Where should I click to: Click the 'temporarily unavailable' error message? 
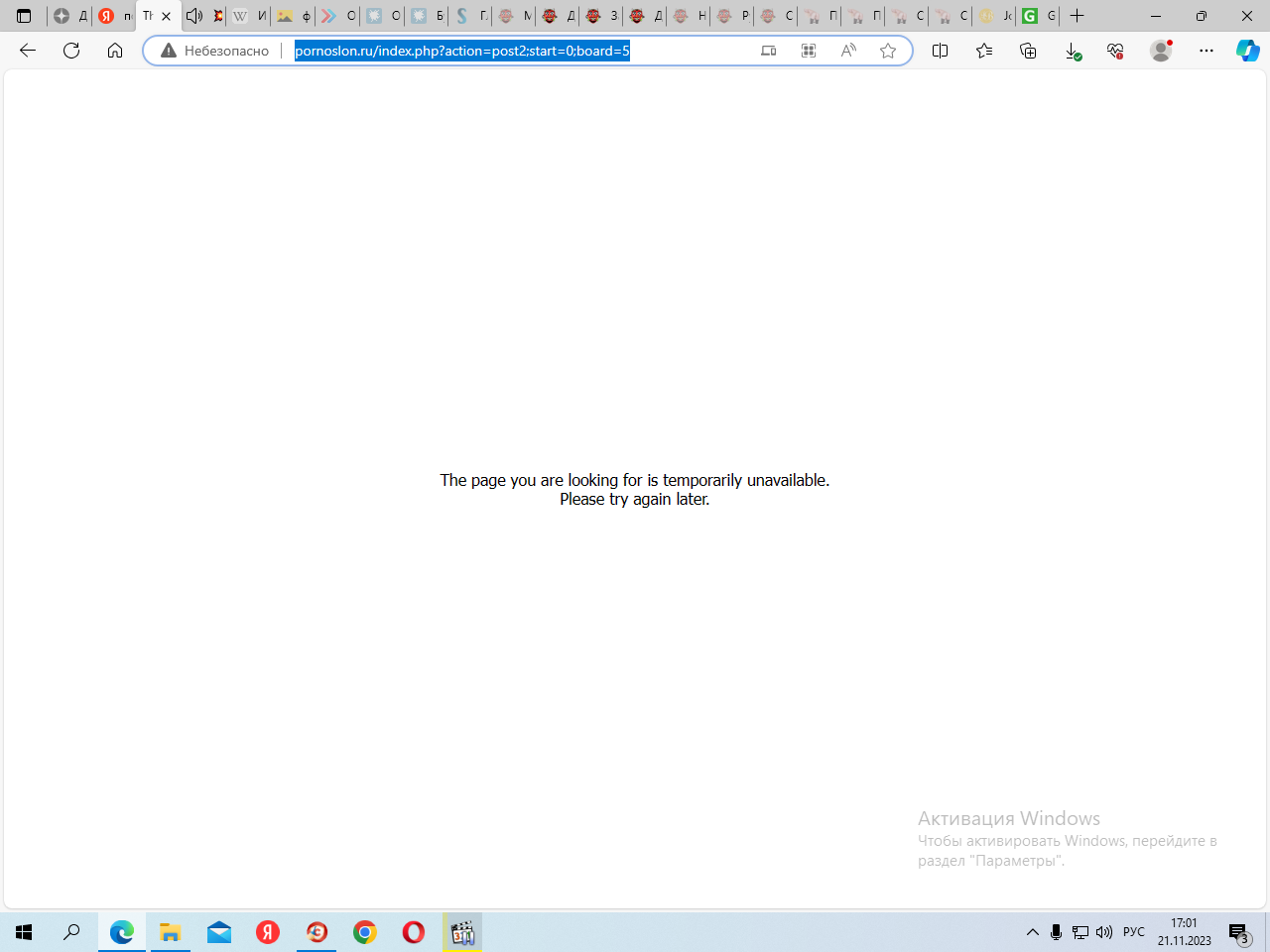pos(635,480)
